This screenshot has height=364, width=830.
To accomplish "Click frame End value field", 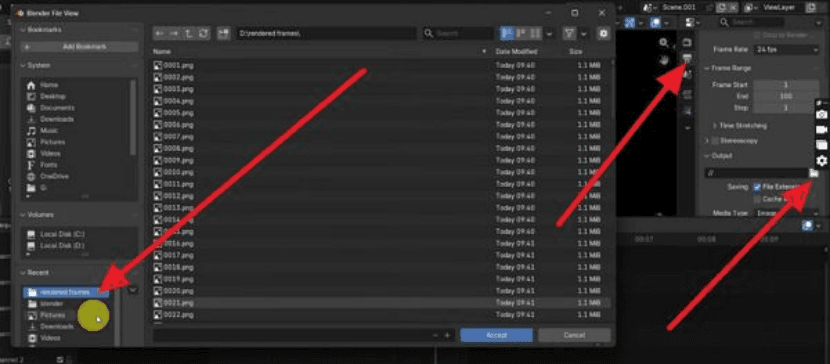I will click(x=787, y=96).
